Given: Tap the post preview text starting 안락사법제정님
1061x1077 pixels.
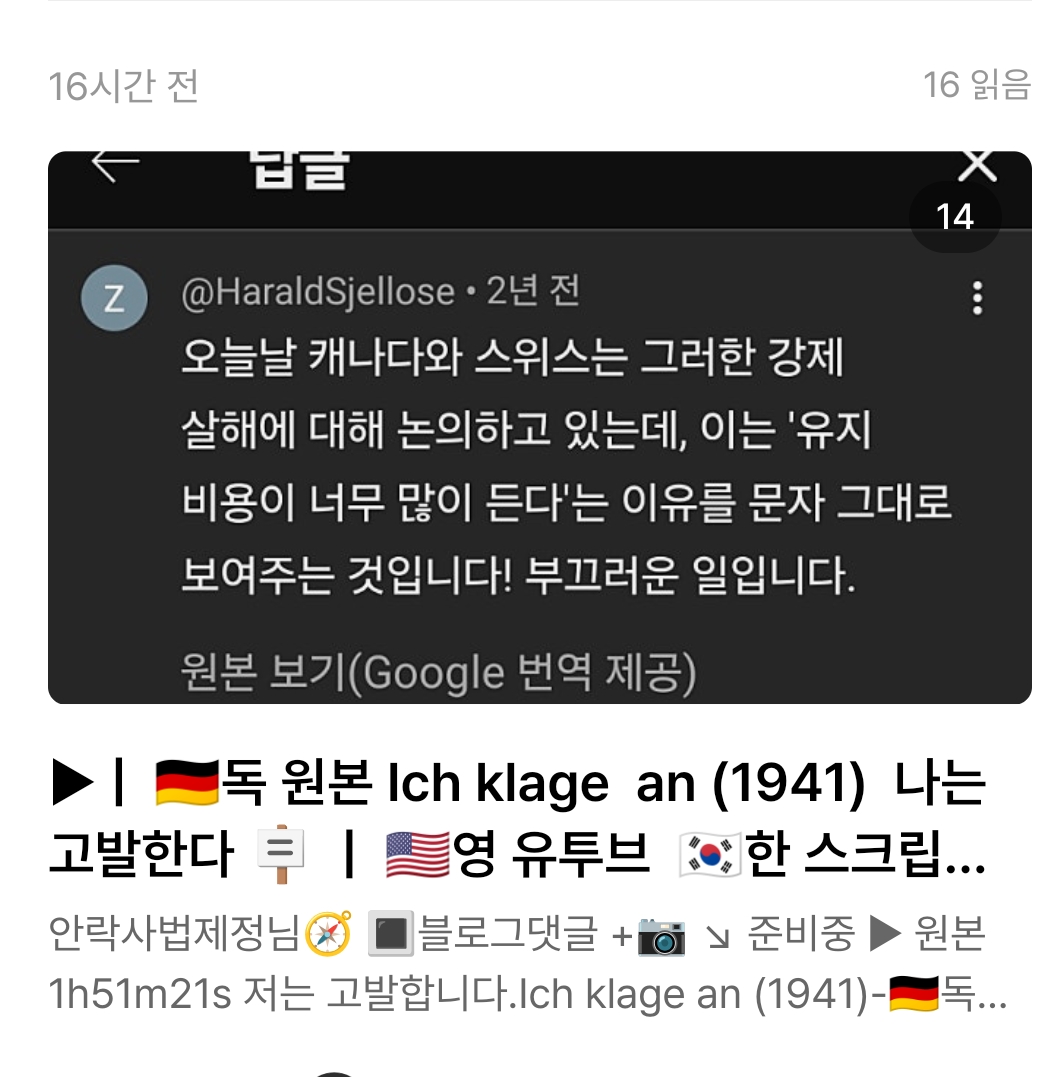Looking at the screenshot, I should (x=527, y=963).
